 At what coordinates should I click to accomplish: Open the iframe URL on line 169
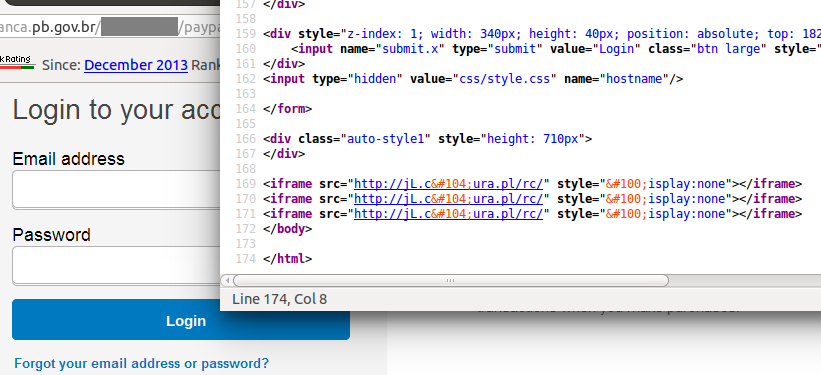(x=448, y=184)
